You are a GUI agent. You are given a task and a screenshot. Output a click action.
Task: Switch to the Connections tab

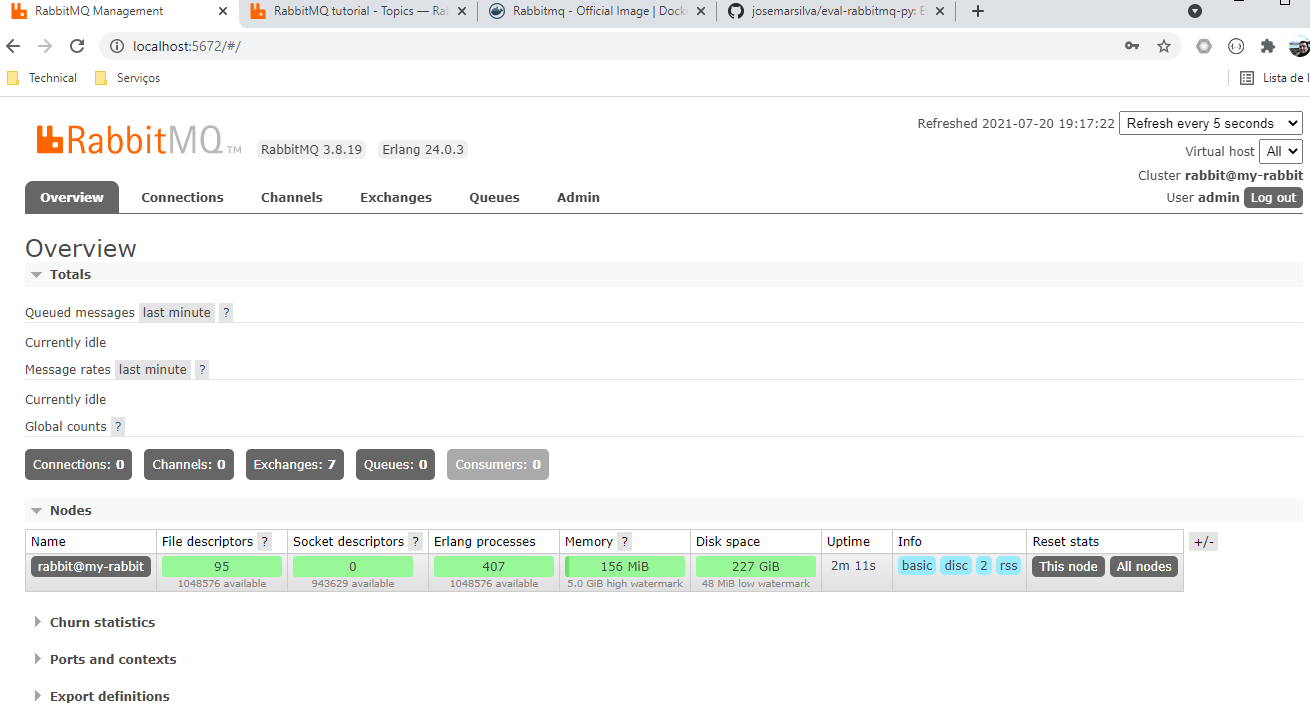(x=182, y=197)
